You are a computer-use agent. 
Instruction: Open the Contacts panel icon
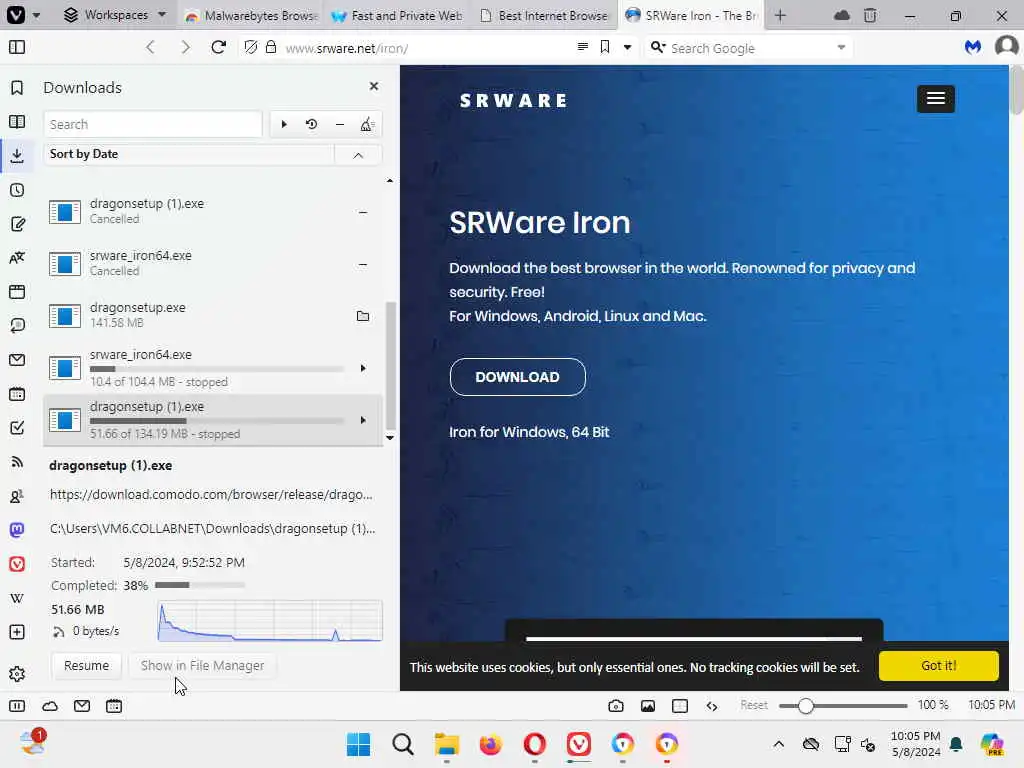coord(17,496)
